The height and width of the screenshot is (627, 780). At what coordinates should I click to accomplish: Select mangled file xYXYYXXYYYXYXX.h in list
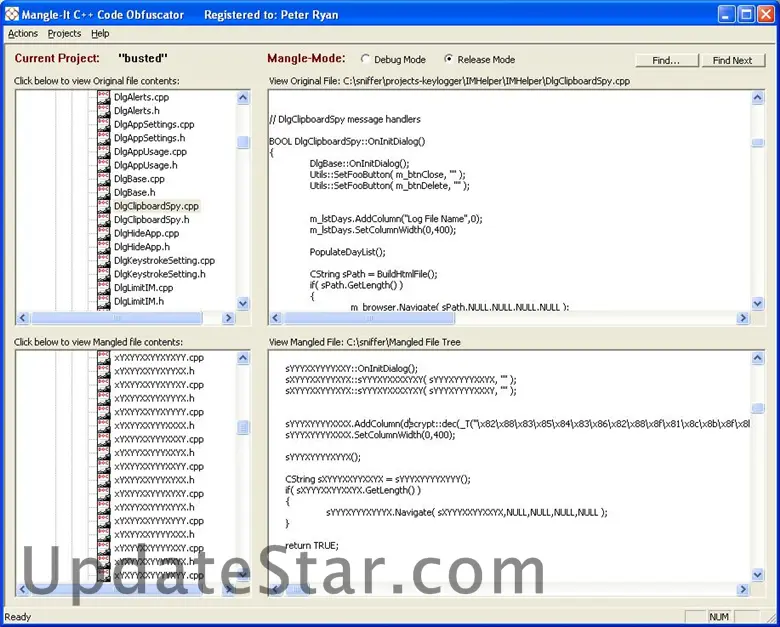154,480
